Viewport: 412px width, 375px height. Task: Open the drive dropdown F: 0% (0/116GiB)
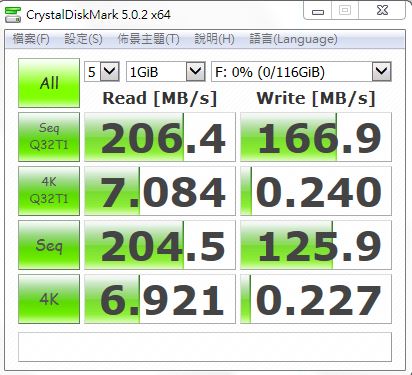(x=301, y=72)
